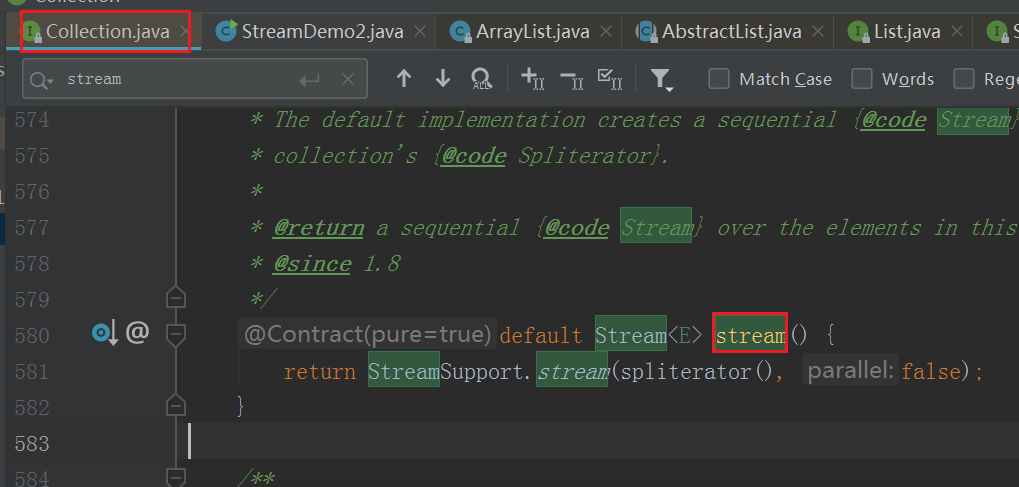
Task: Collapse the Javadoc fold at line 584
Action: [175, 478]
